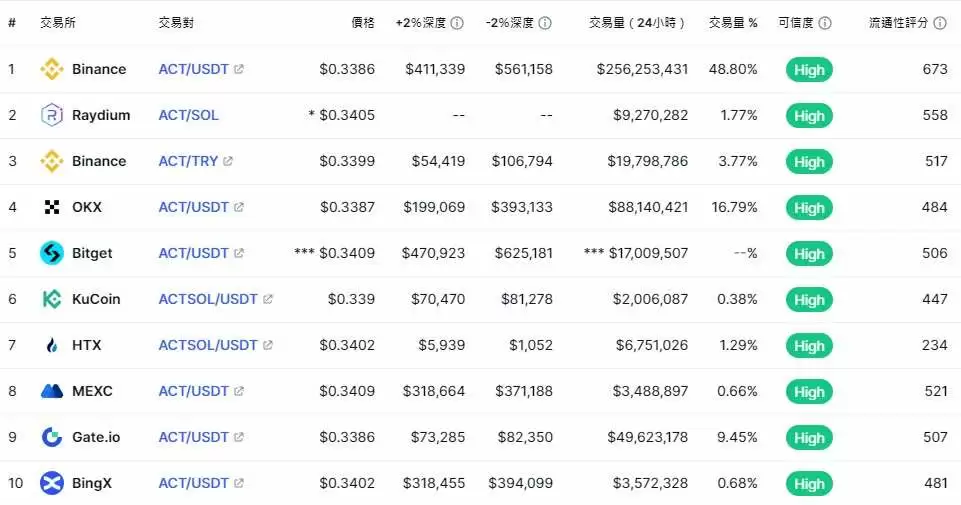
Task: Click the Bitget exchange logo
Action: click(x=51, y=253)
